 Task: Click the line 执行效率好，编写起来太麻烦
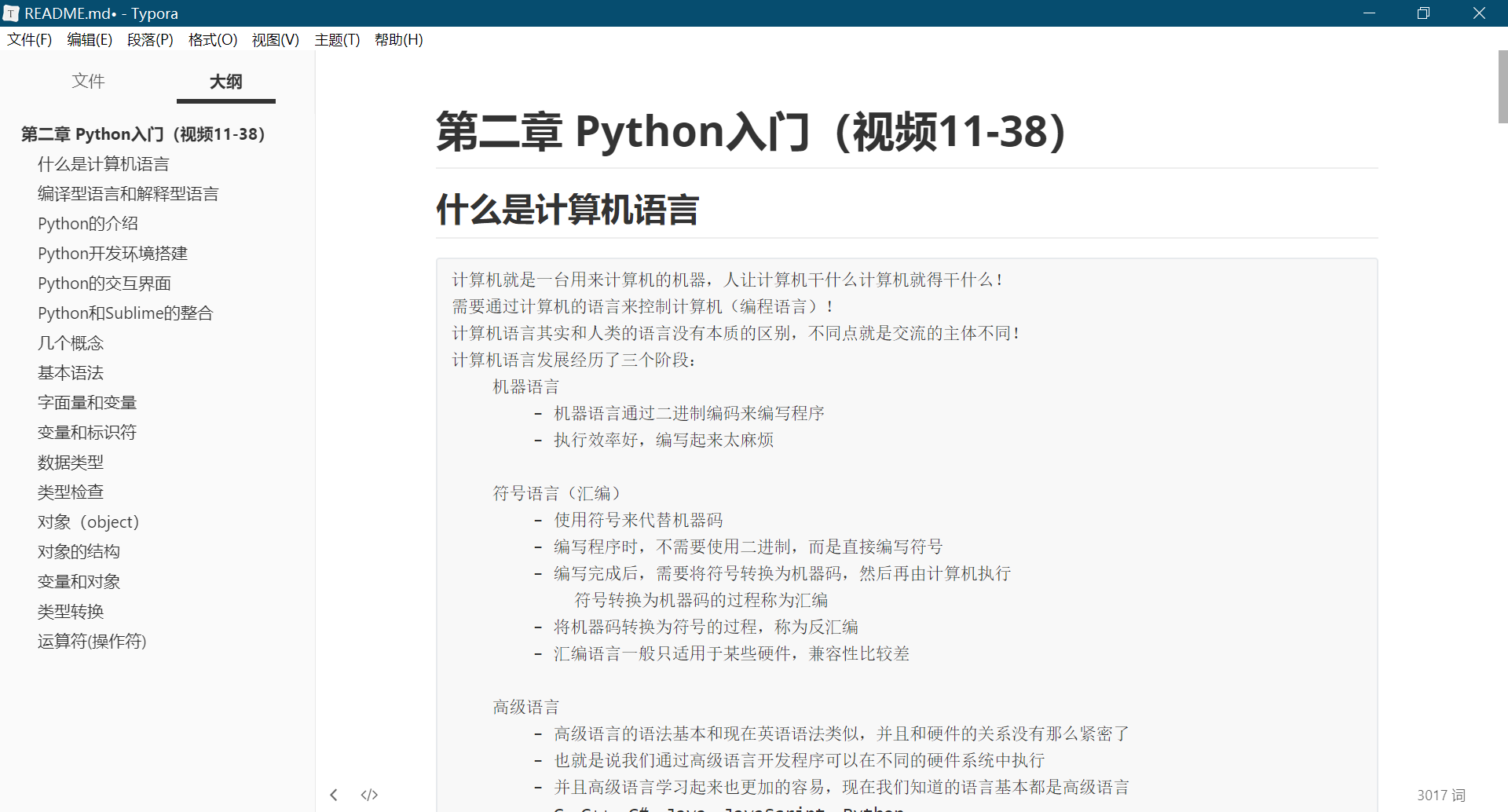click(664, 440)
